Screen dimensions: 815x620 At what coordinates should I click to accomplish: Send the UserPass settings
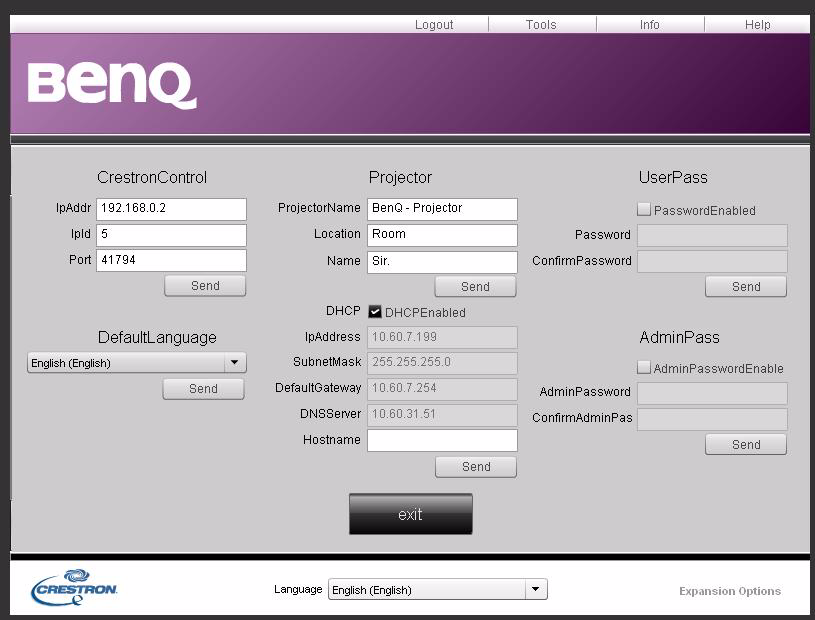tap(746, 286)
